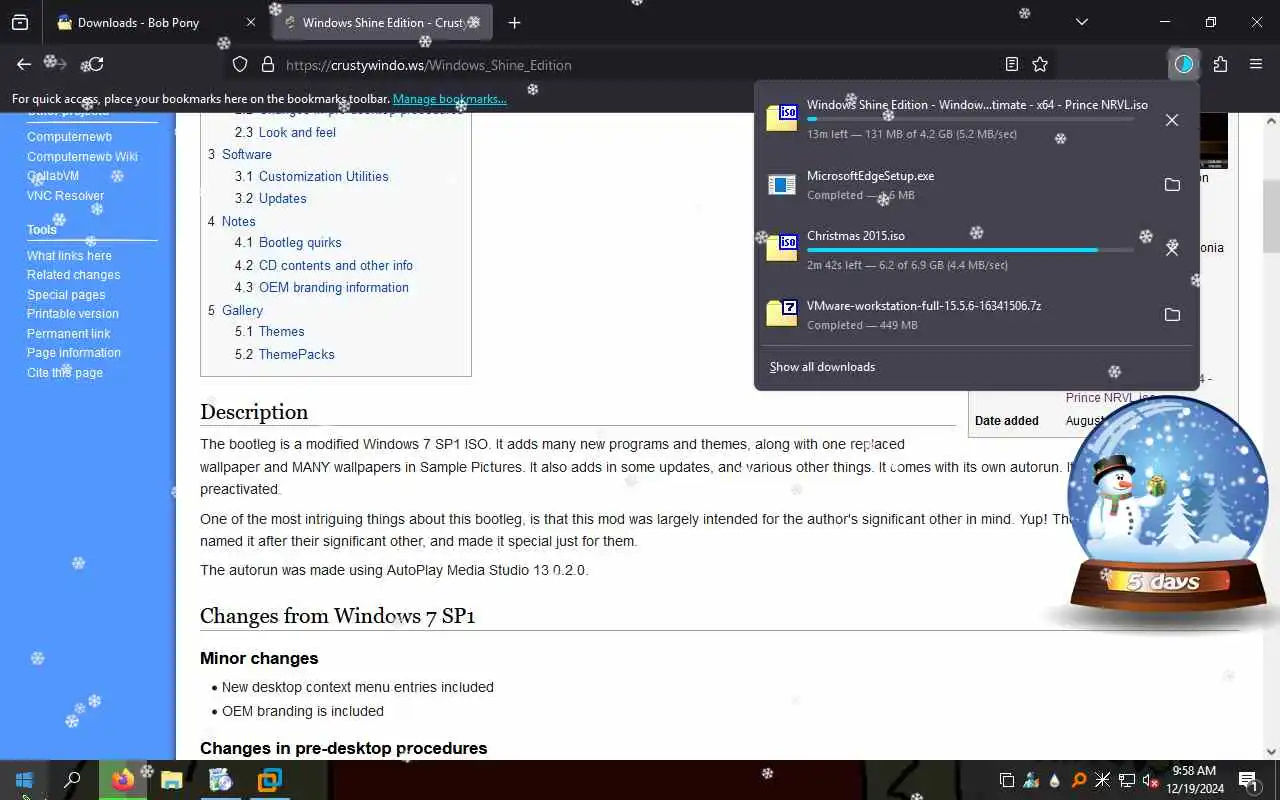Open the CollabVM sidebar link

(x=53, y=176)
